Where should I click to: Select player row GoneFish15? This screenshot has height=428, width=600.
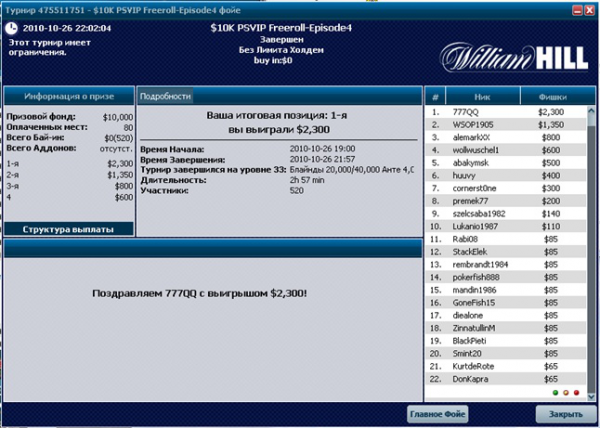(x=505, y=303)
